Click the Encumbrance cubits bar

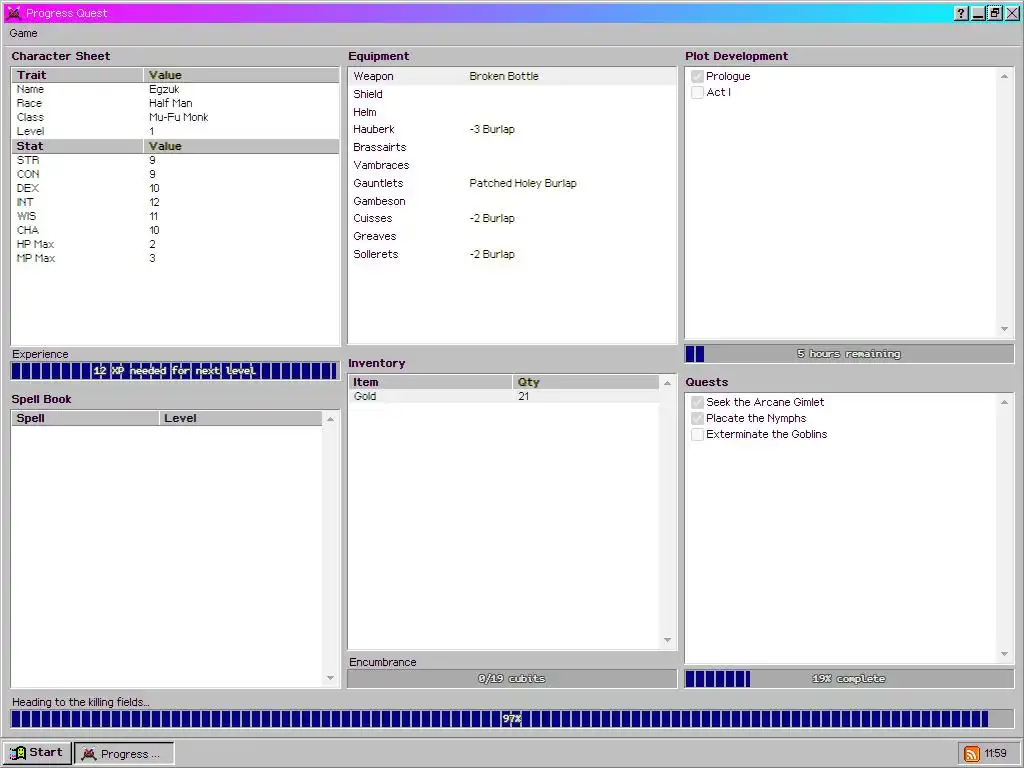[512, 679]
